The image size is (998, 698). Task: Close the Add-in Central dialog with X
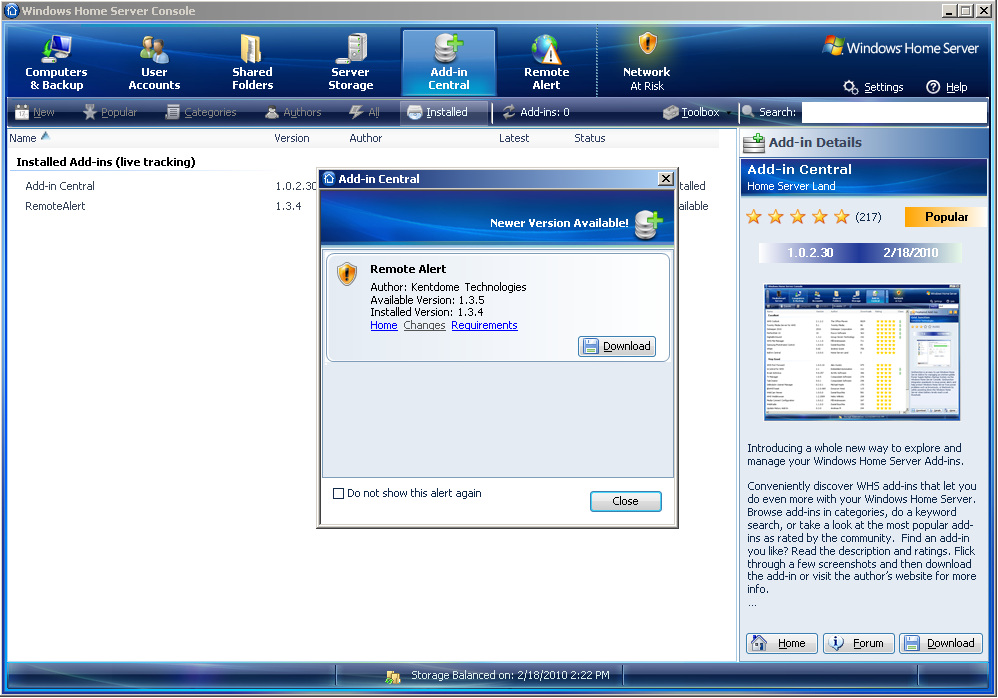(666, 179)
